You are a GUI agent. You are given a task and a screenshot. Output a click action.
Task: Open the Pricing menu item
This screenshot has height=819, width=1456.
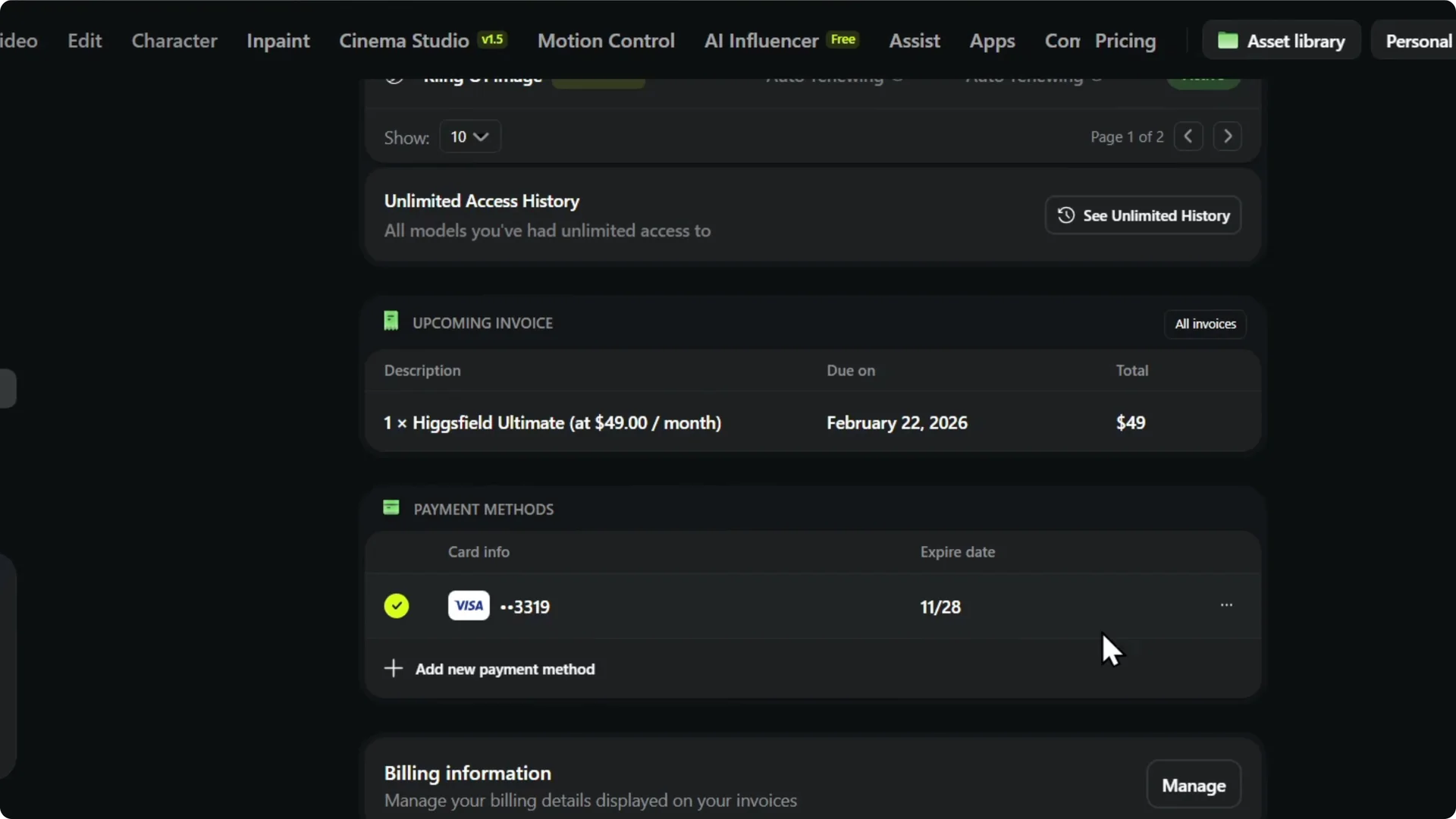point(1125,41)
